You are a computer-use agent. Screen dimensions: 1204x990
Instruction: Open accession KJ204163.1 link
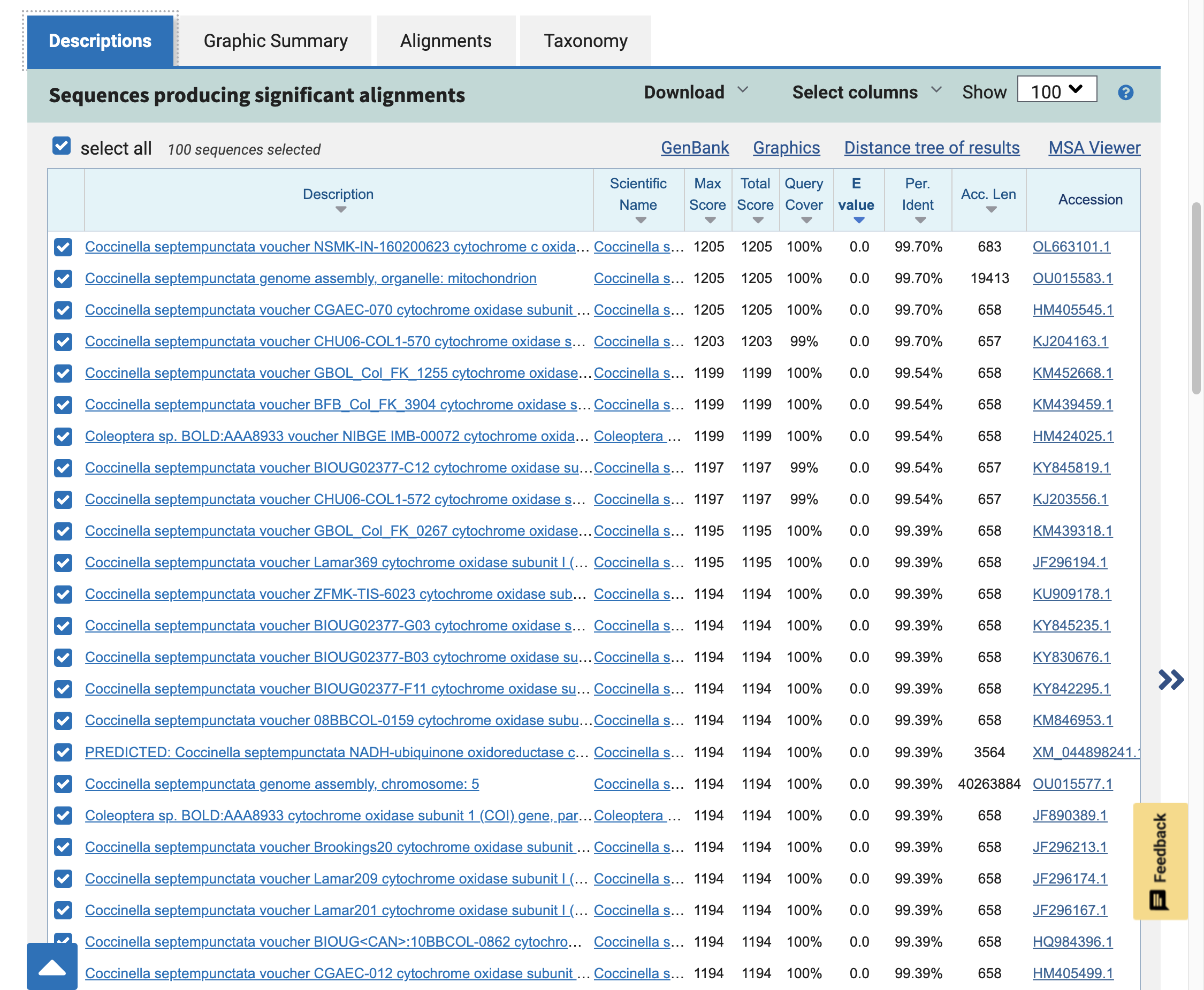point(1070,341)
